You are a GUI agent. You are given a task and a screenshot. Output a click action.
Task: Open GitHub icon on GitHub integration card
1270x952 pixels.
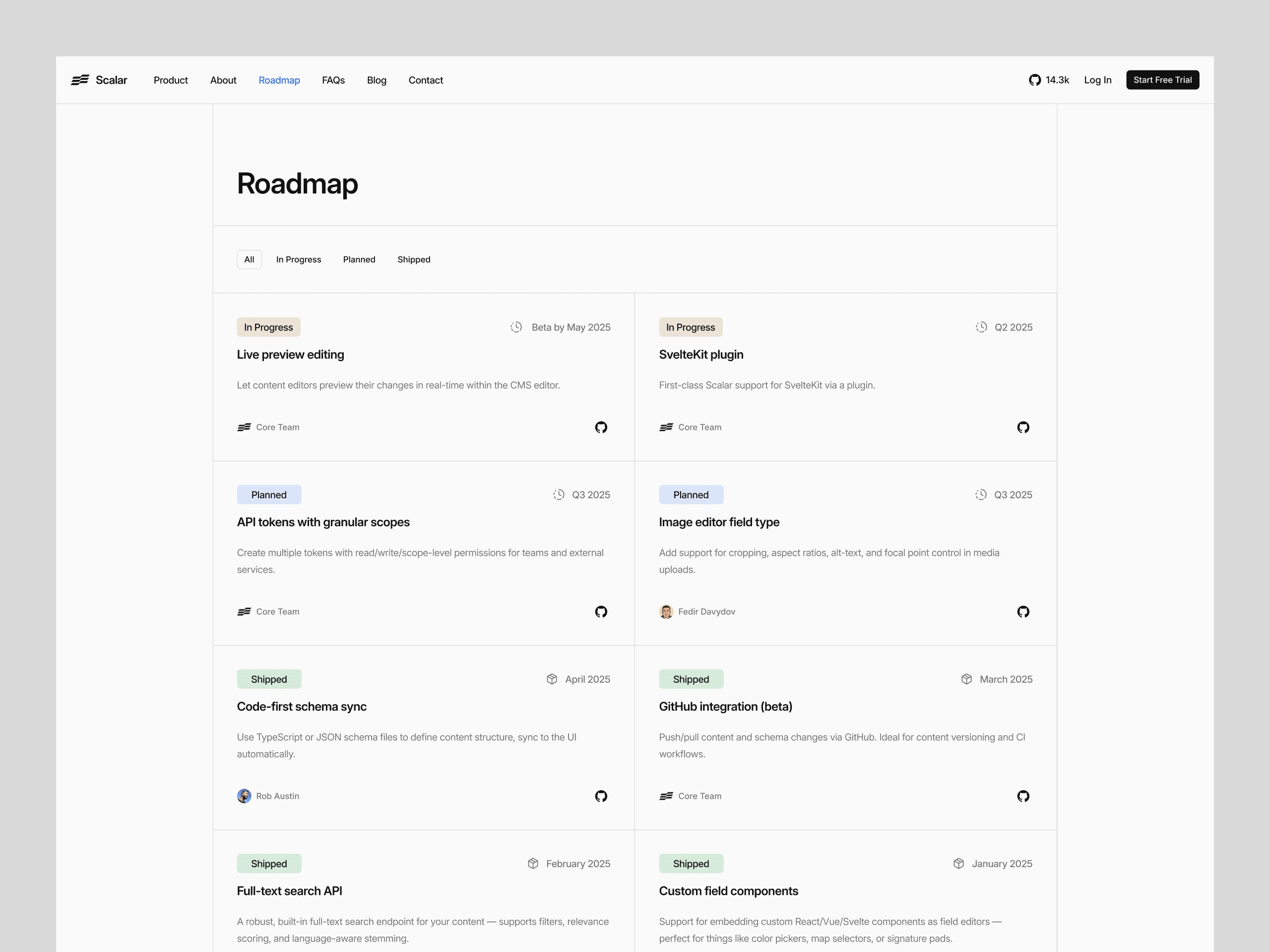pos(1022,795)
